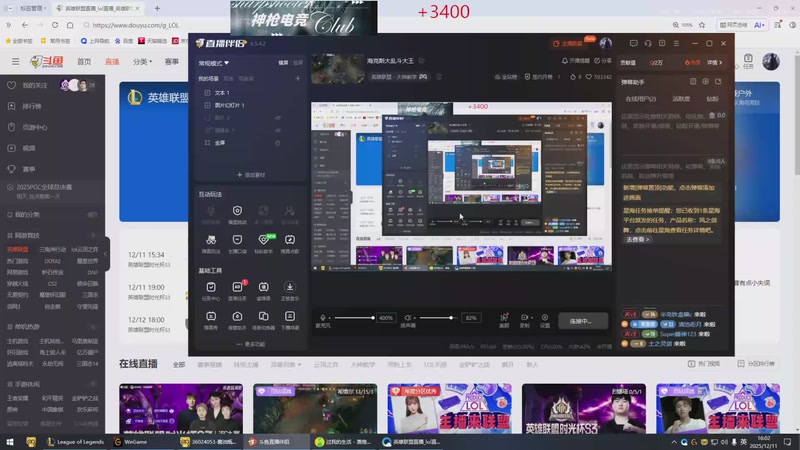Open Douyu sidebar hamburger menu in browser
Viewport: 800px width, 450px height.
16,61
